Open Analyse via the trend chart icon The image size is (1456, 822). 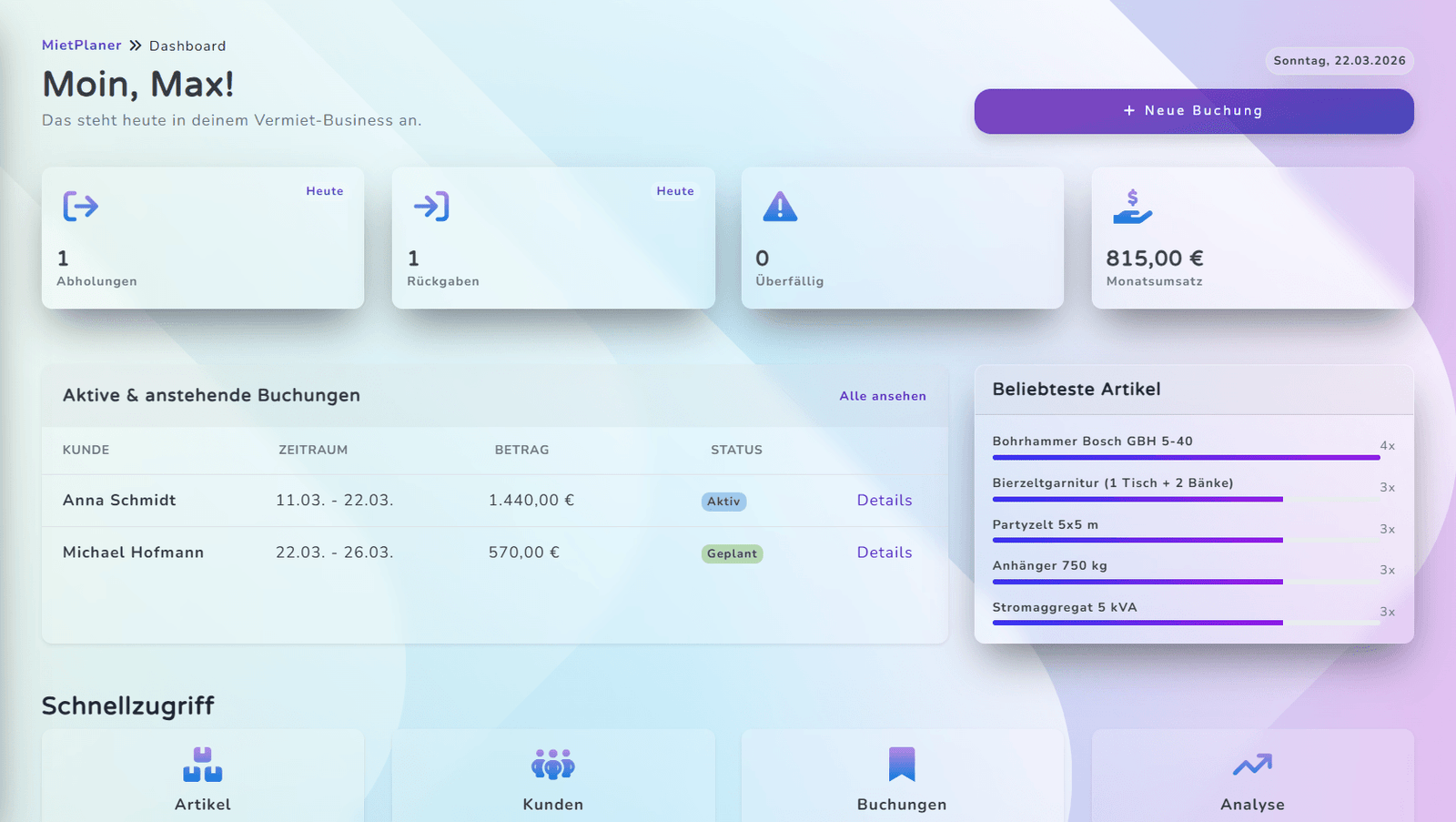(x=1253, y=765)
